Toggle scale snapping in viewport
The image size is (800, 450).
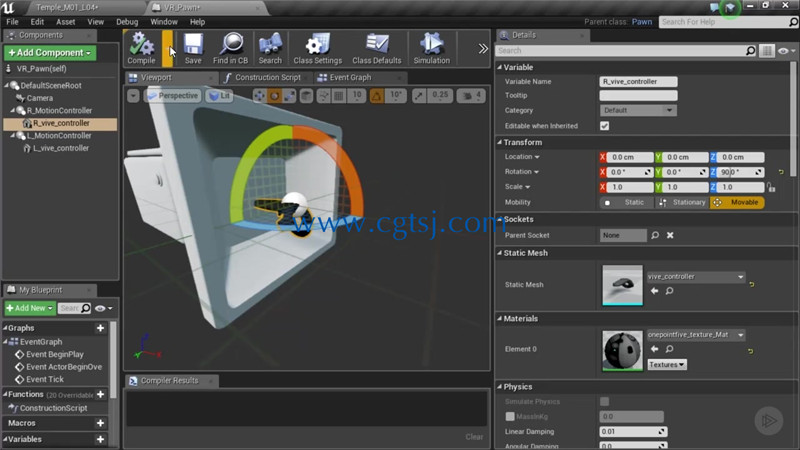click(419, 96)
